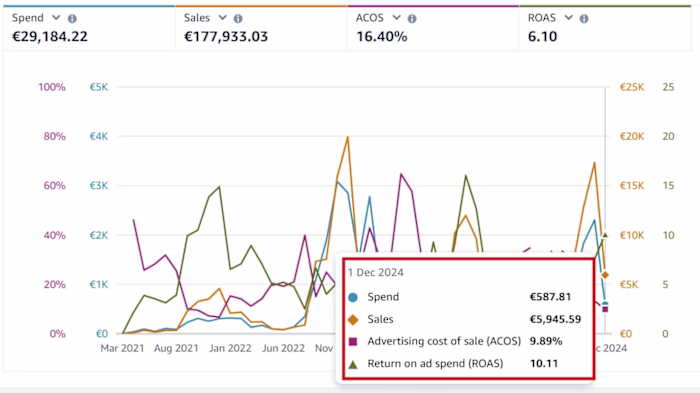Image resolution: width=700 pixels, height=393 pixels.
Task: Click the purple ACOS square marker on the chart
Action: pos(605,309)
